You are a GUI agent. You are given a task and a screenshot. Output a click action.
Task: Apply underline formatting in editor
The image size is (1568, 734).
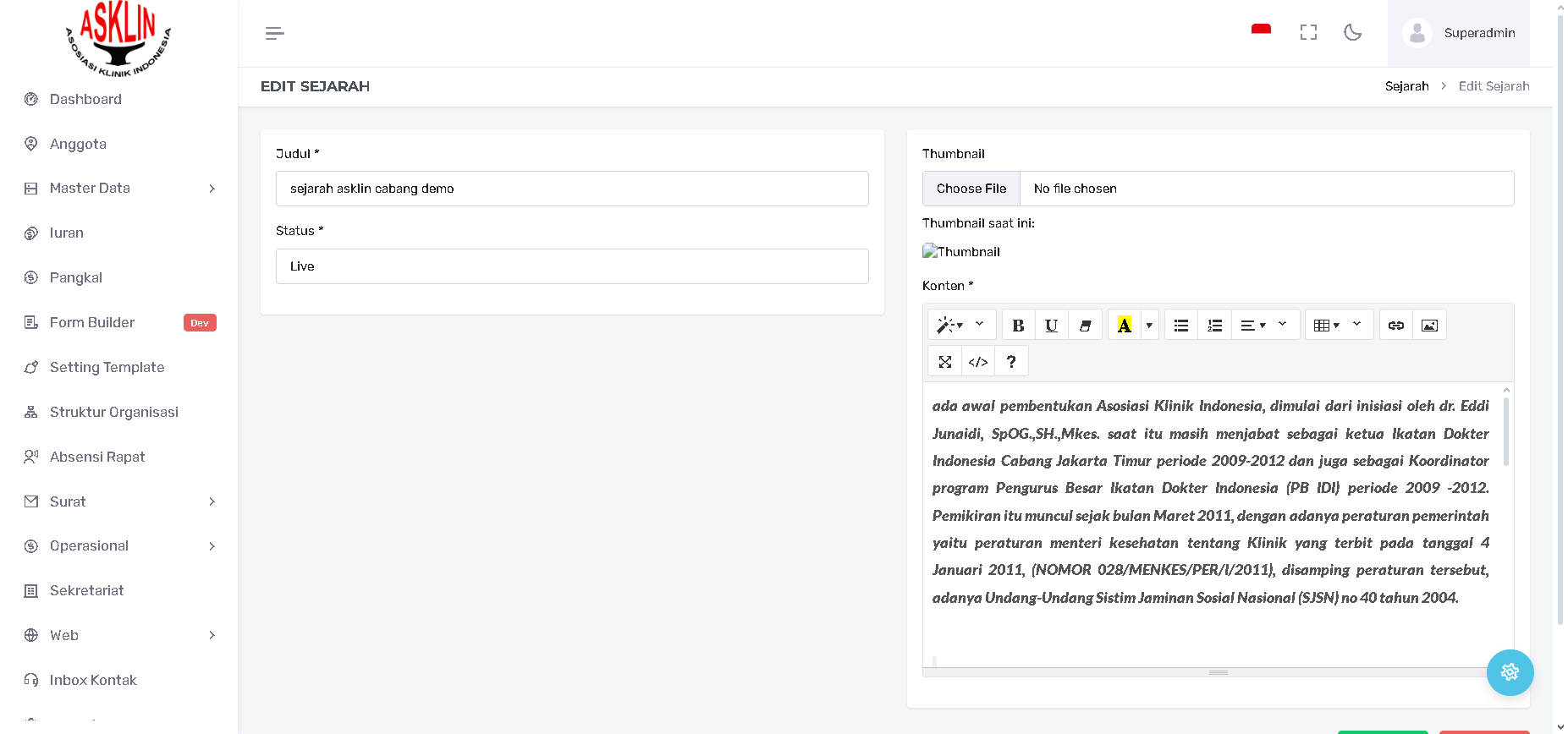1051,326
